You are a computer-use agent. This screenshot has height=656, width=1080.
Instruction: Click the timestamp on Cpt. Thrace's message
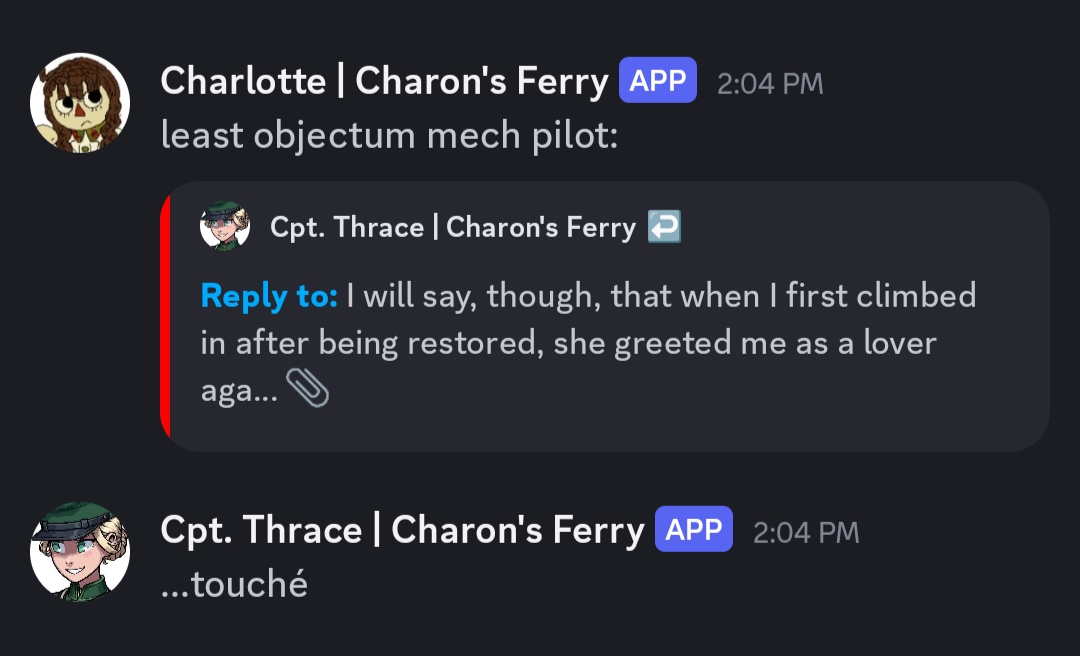pos(806,532)
